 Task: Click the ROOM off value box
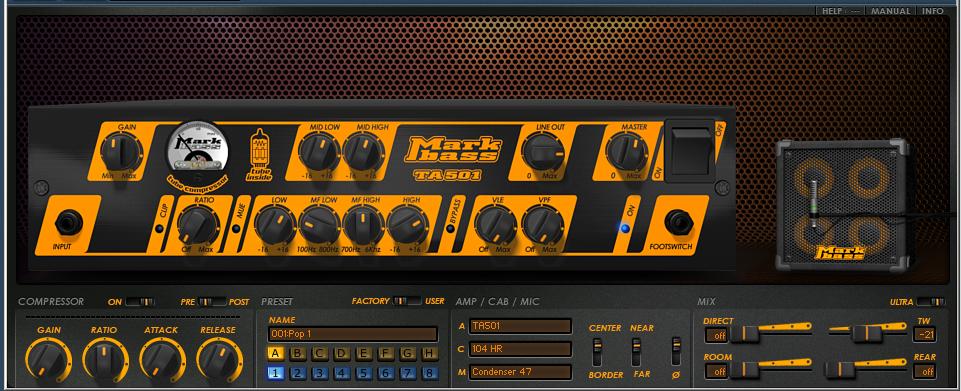(x=716, y=371)
